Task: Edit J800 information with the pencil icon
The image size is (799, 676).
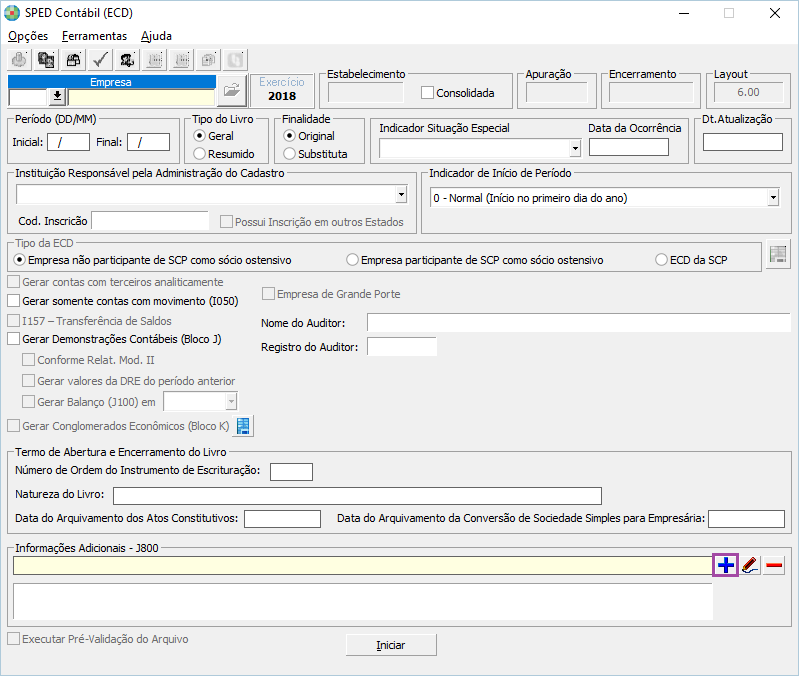Action: (750, 565)
